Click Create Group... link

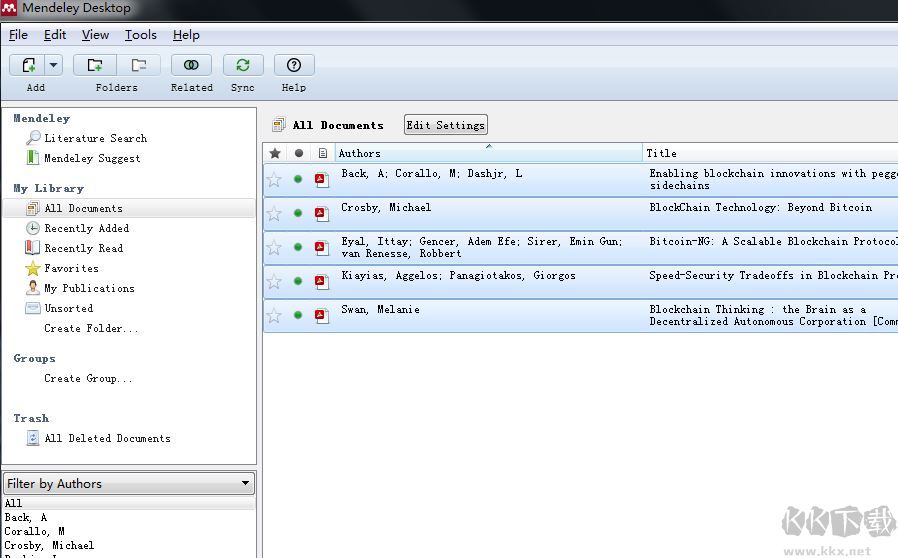point(88,378)
